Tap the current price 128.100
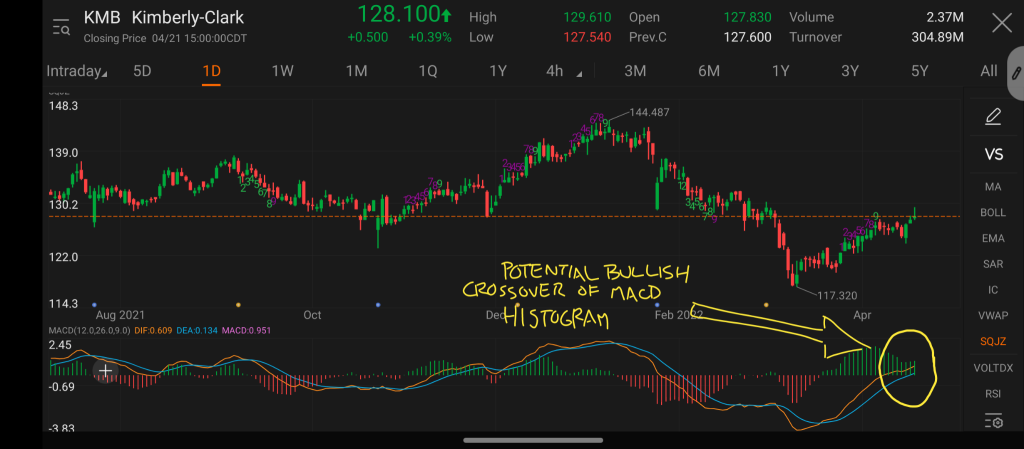 404,14
